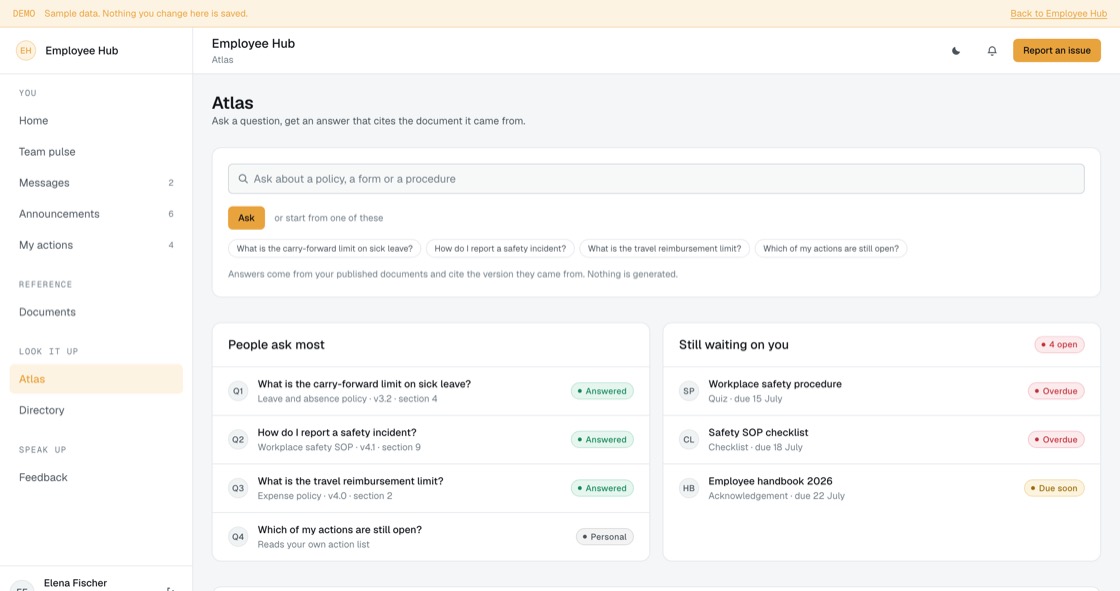Click Workplace safety SOP v4.1 section 9 citation

click(x=339, y=447)
